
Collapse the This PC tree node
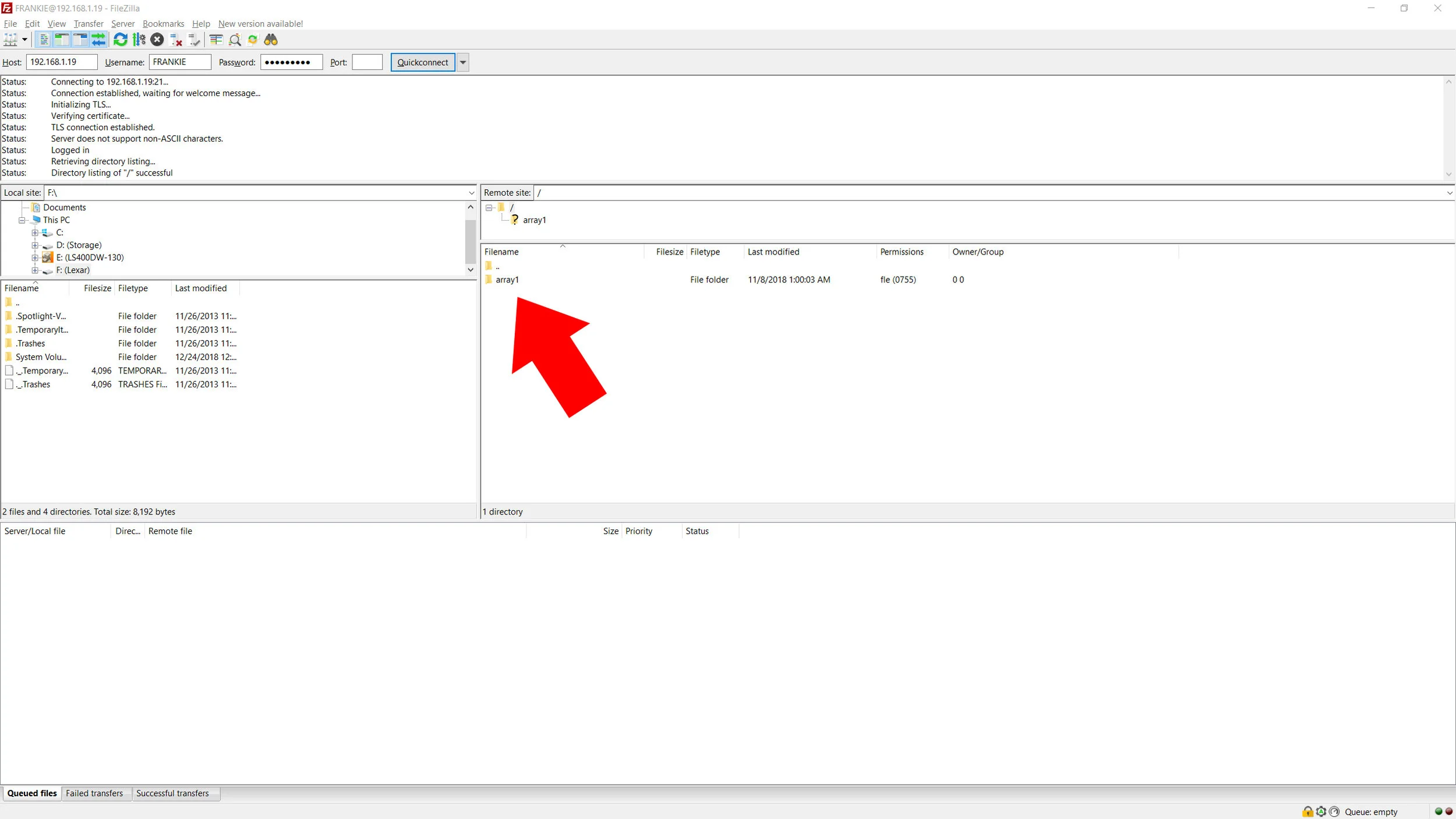click(22, 220)
